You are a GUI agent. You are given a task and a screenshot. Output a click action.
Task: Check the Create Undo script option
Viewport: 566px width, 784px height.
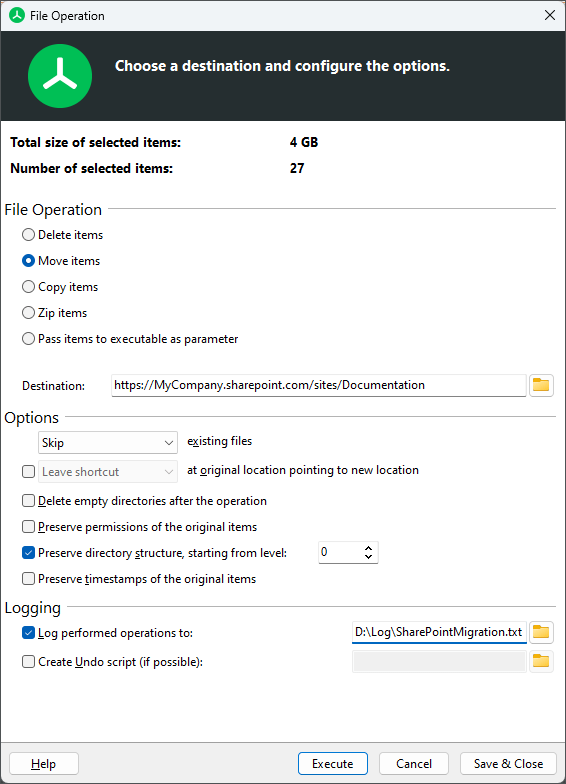pyautogui.click(x=28, y=662)
